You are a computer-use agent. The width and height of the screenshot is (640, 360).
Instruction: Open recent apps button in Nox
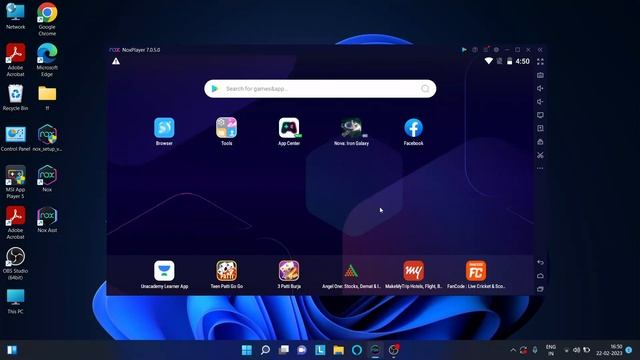click(x=540, y=289)
